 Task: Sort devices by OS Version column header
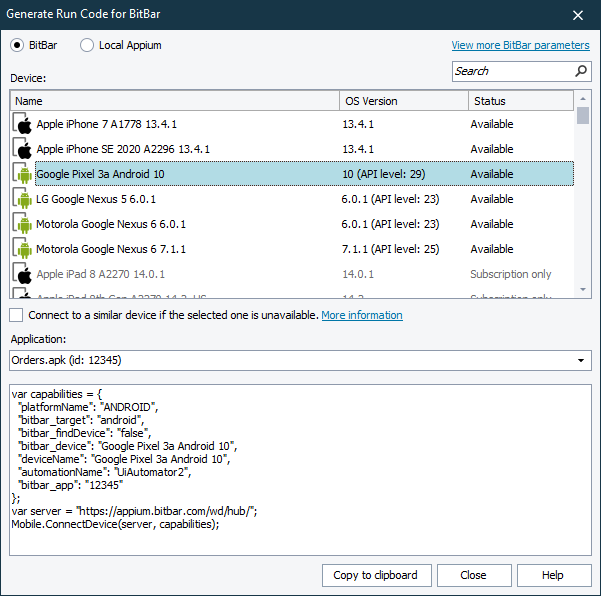[x=403, y=101]
